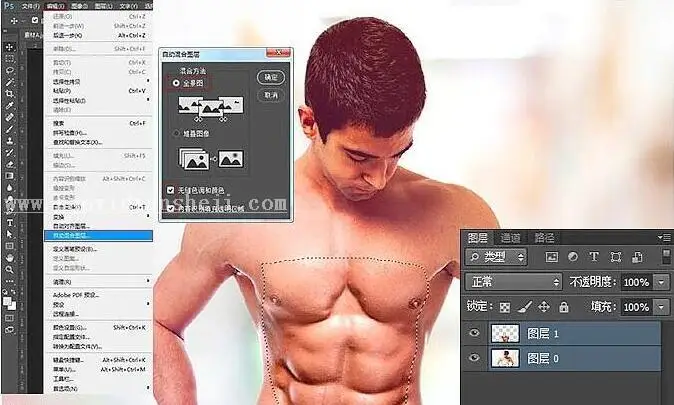
Task: Filter layers by type layer icon
Action: pyautogui.click(x=594, y=257)
